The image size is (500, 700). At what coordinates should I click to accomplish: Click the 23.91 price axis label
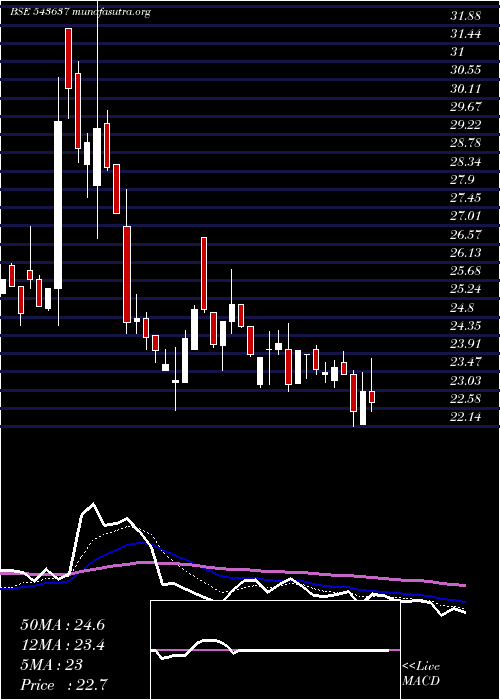pos(466,344)
